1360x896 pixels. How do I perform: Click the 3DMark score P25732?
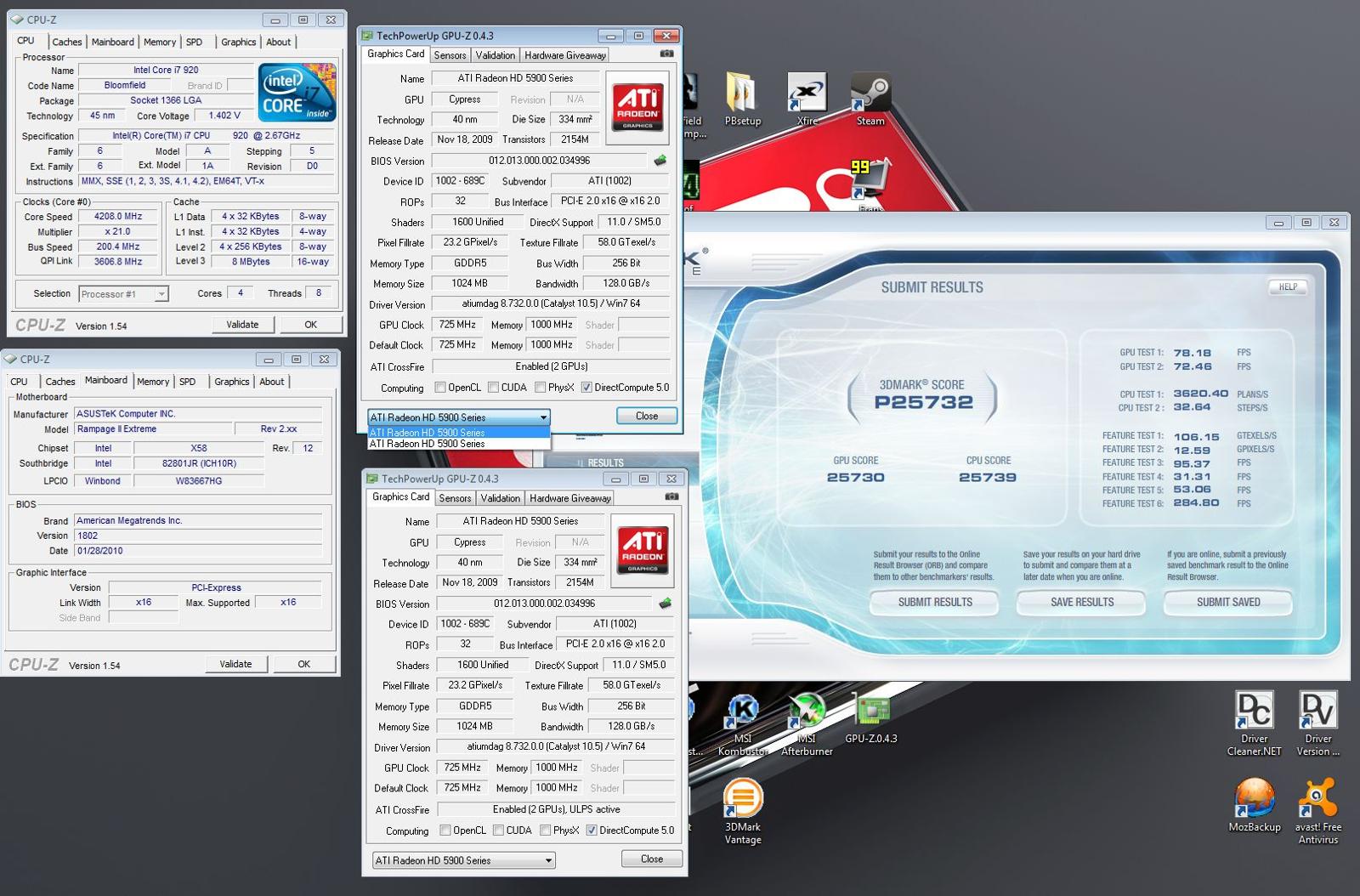pos(924,402)
